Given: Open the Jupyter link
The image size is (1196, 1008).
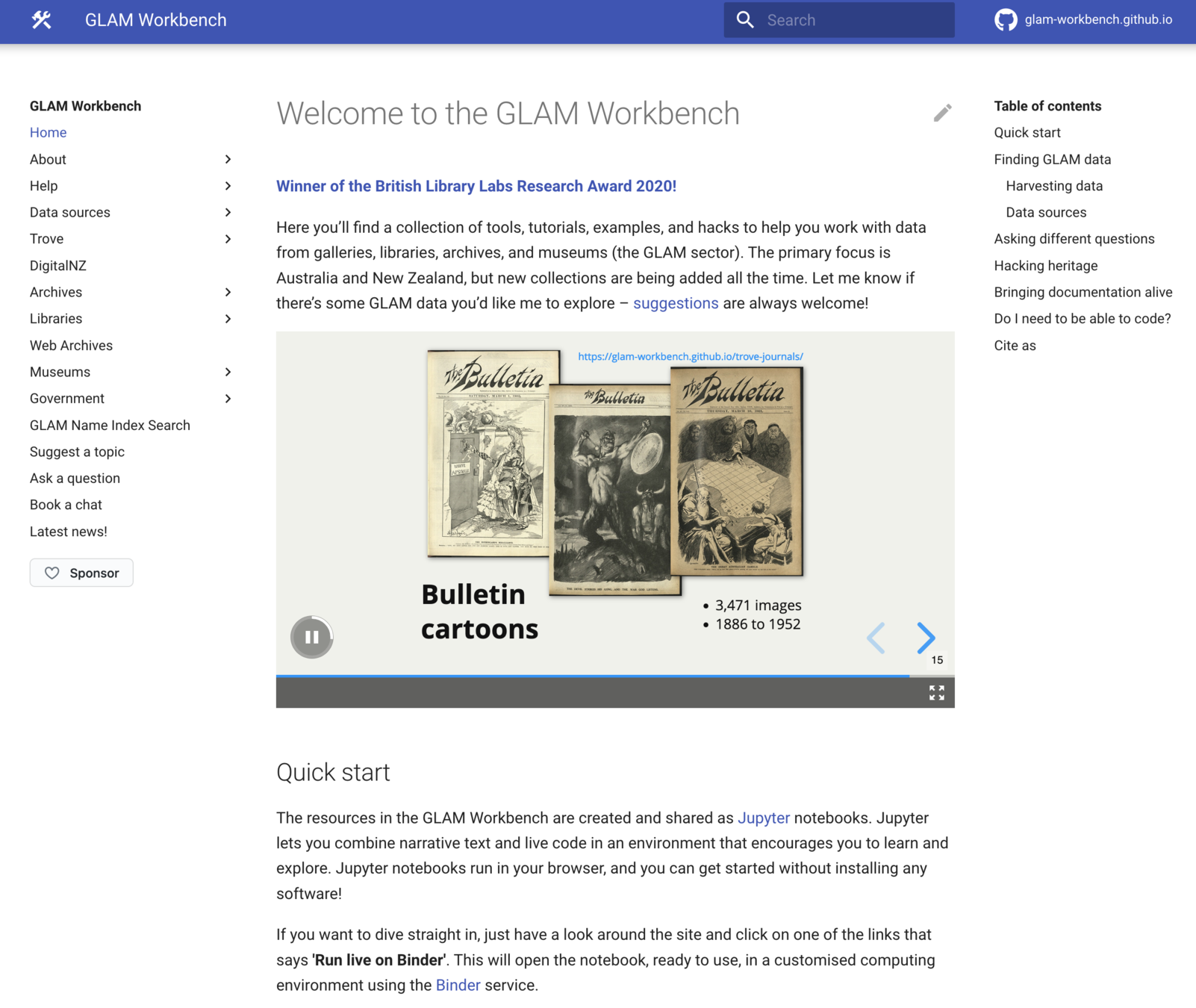Looking at the screenshot, I should pos(764,818).
